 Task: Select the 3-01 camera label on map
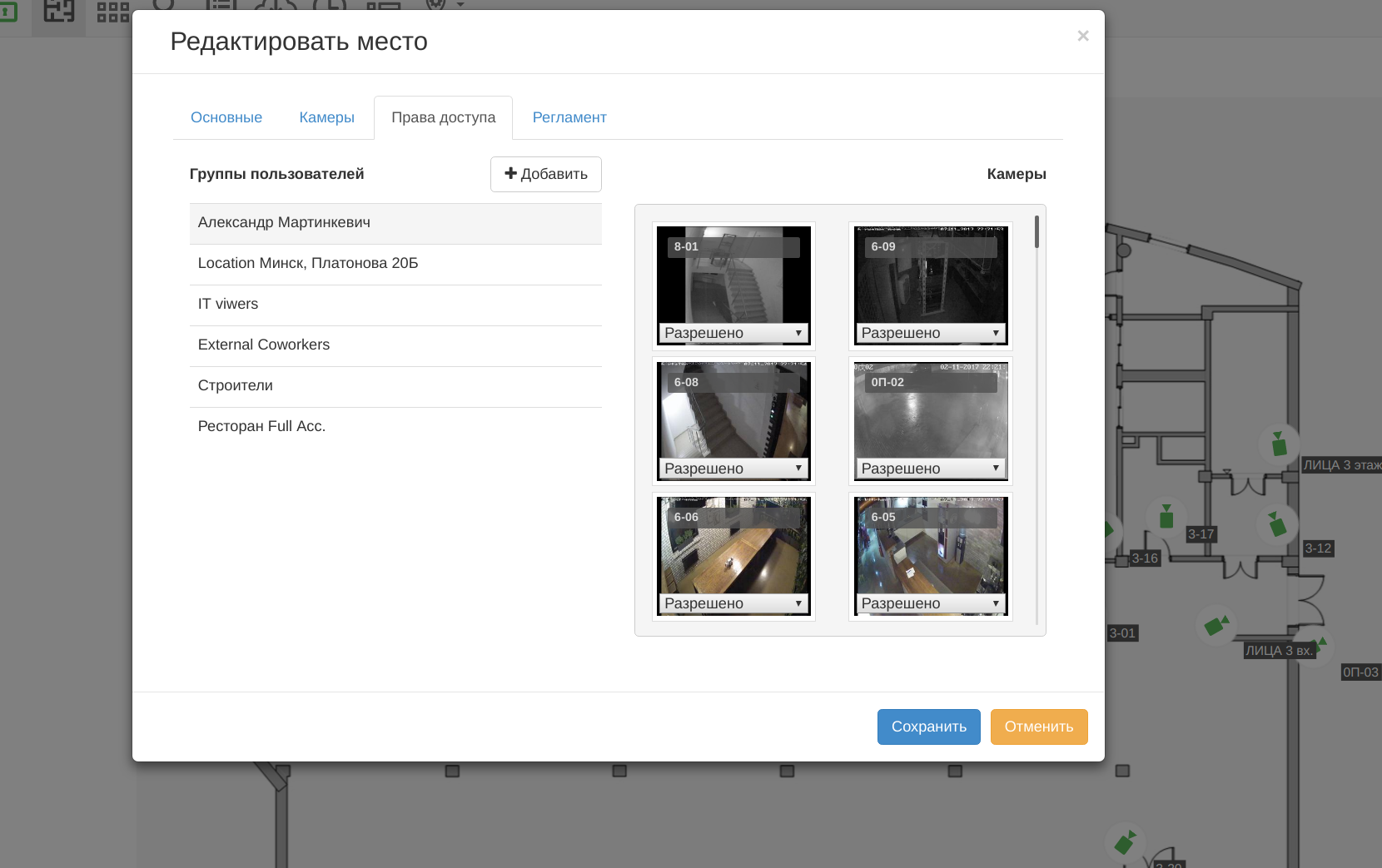(x=1122, y=633)
